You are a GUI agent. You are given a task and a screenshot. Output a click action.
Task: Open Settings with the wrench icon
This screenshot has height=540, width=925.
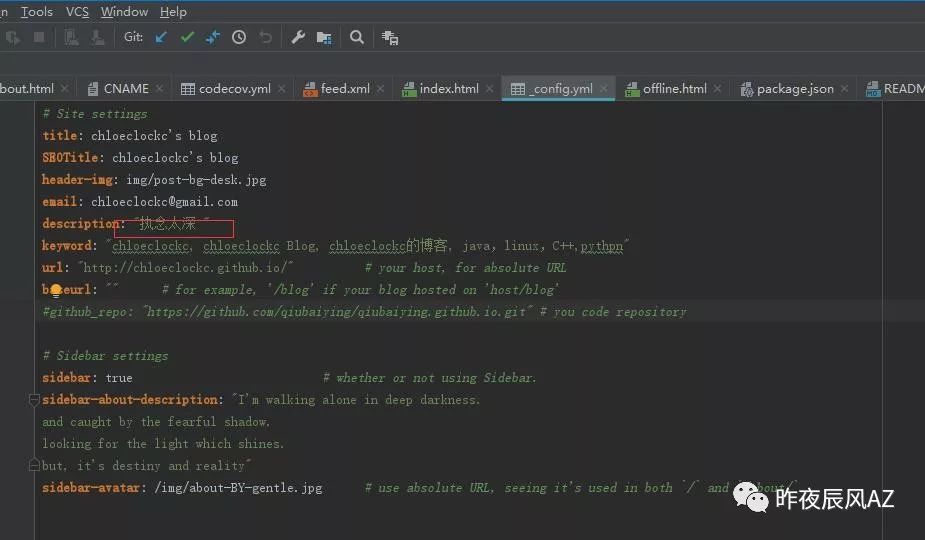298,37
